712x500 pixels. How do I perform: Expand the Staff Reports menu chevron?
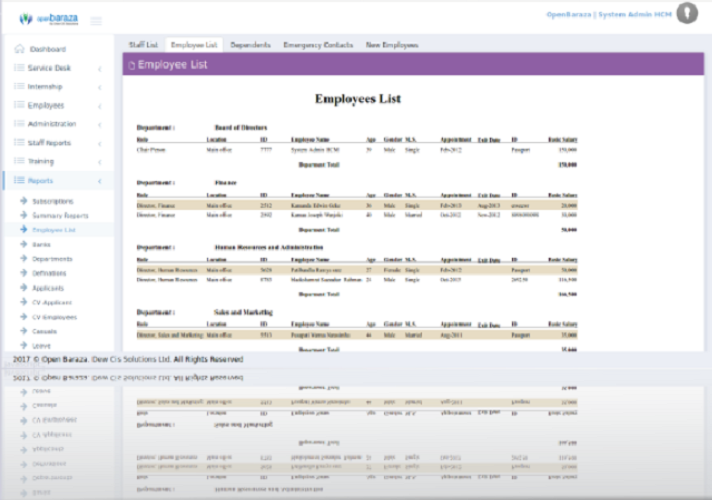pyautogui.click(x=99, y=144)
